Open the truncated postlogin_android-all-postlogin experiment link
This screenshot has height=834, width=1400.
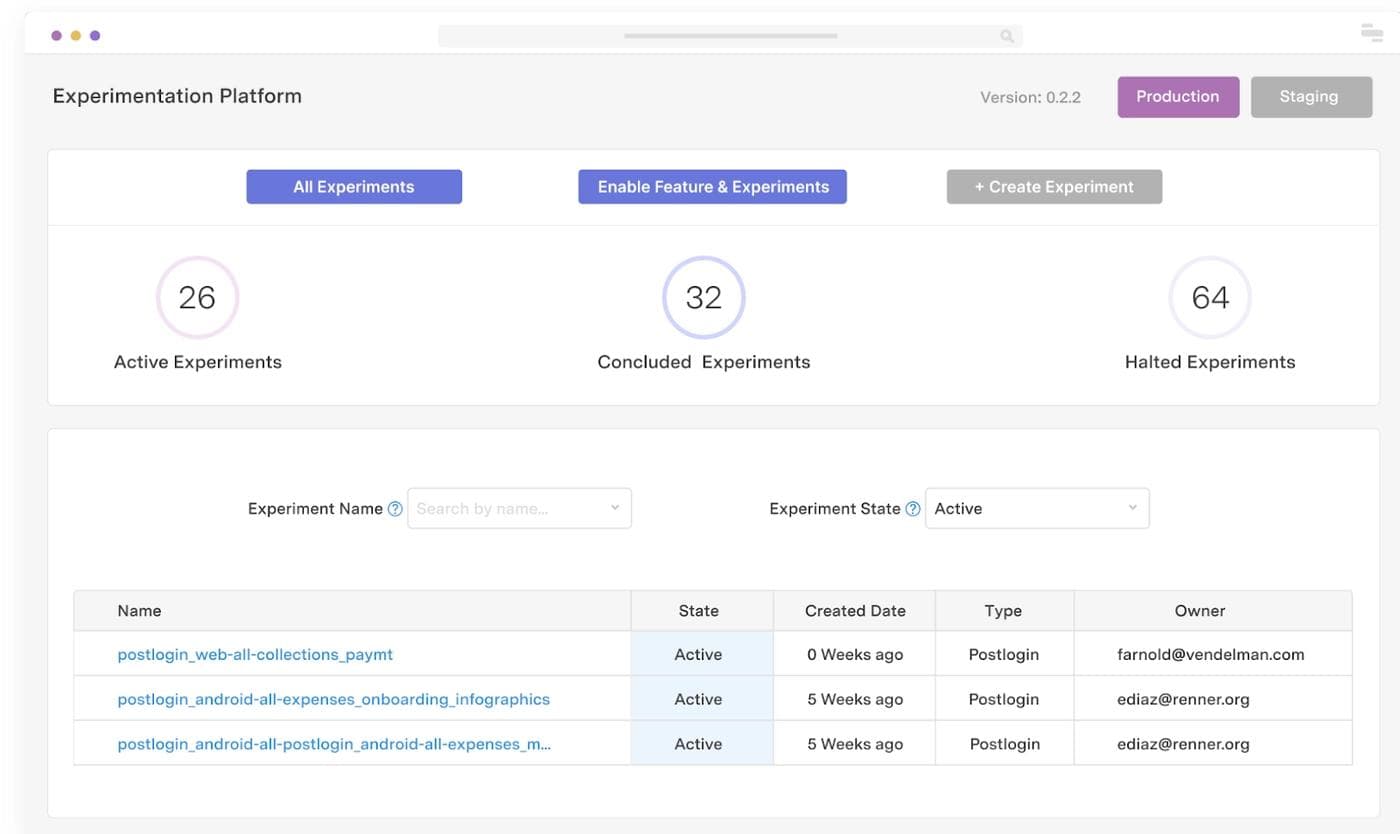click(333, 744)
